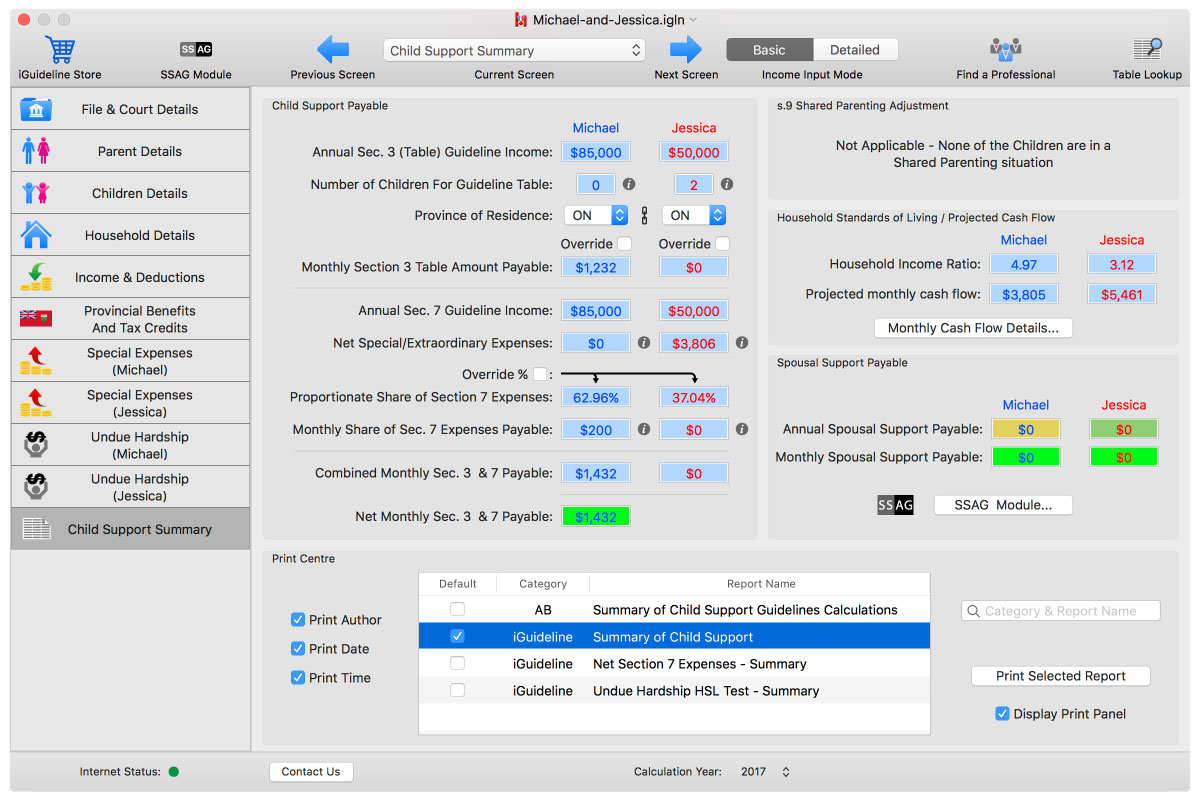Click the Monthly Cash Flow Details button

tap(973, 328)
